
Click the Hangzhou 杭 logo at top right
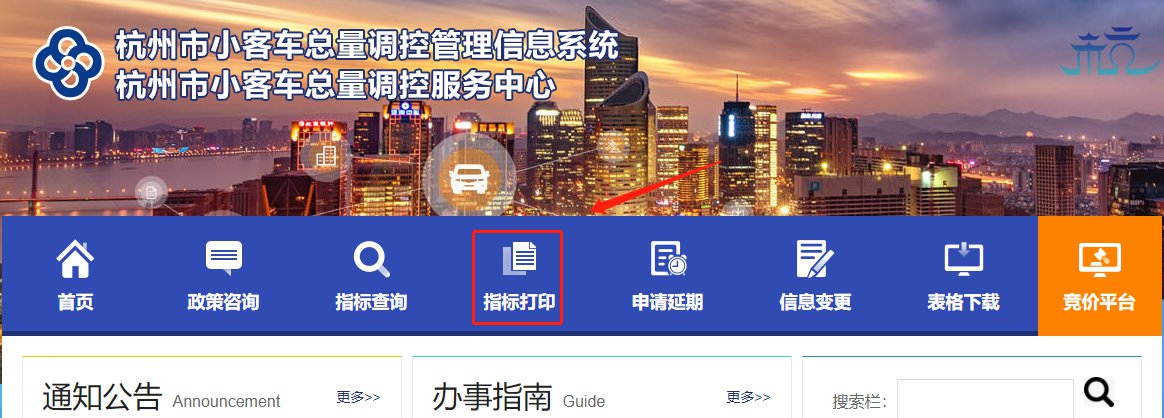1109,50
